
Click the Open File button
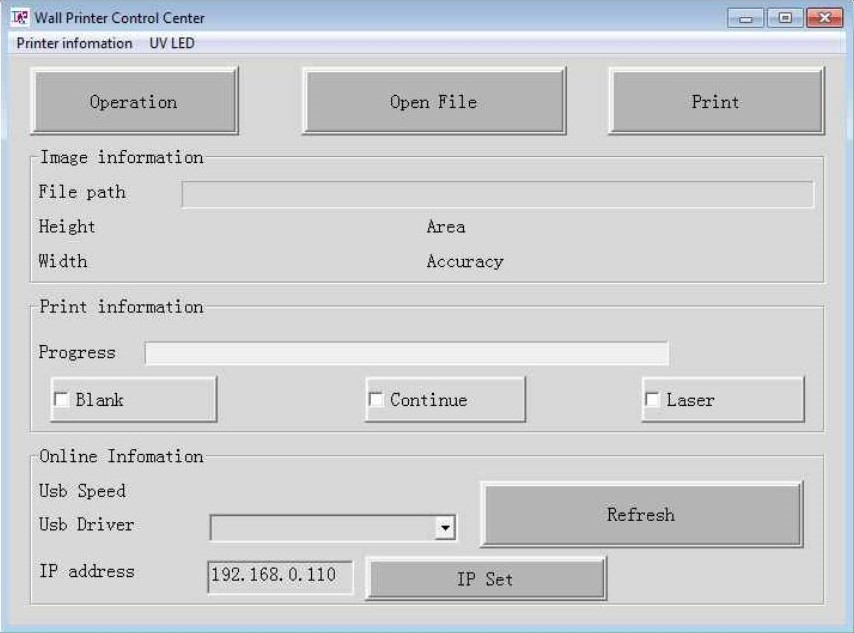pyautogui.click(x=434, y=101)
